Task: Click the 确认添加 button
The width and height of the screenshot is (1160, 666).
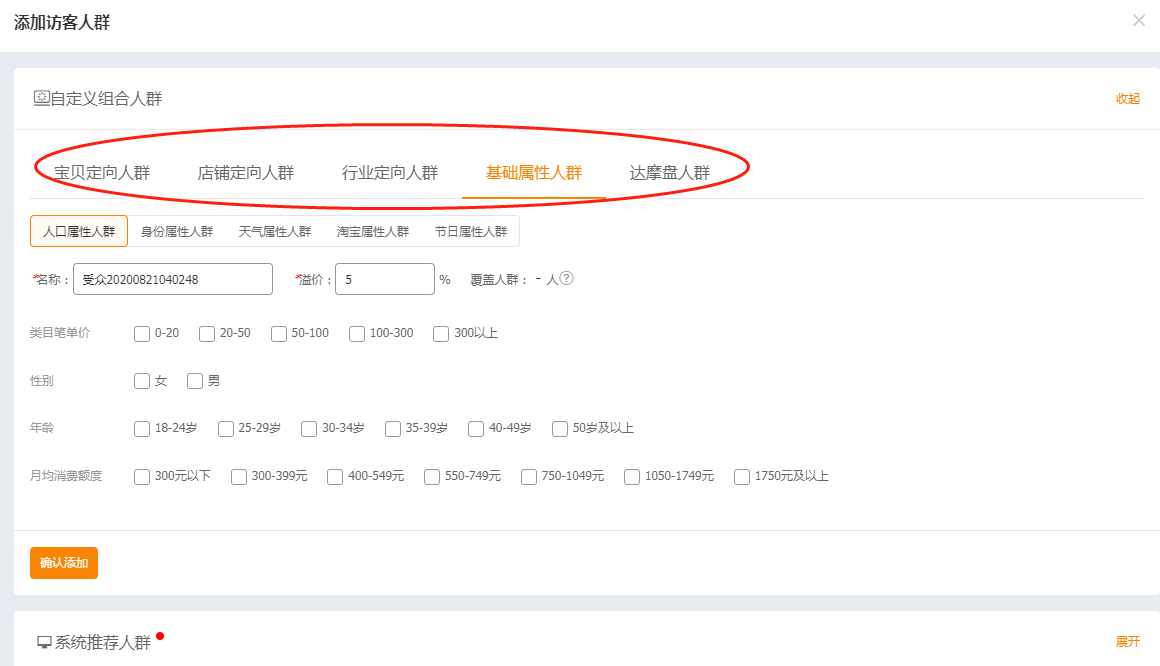Action: tap(64, 563)
